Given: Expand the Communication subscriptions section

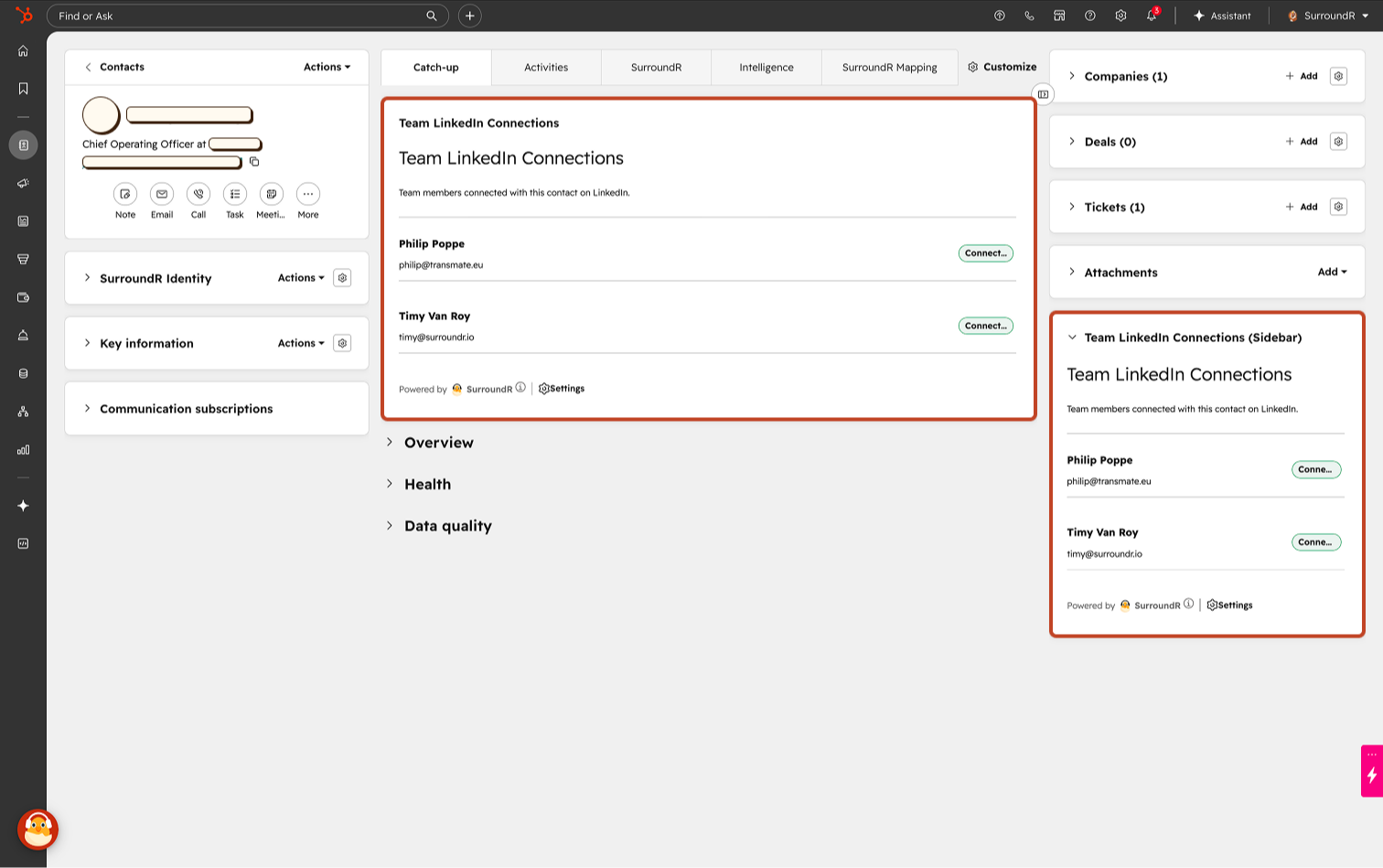Looking at the screenshot, I should tap(88, 409).
